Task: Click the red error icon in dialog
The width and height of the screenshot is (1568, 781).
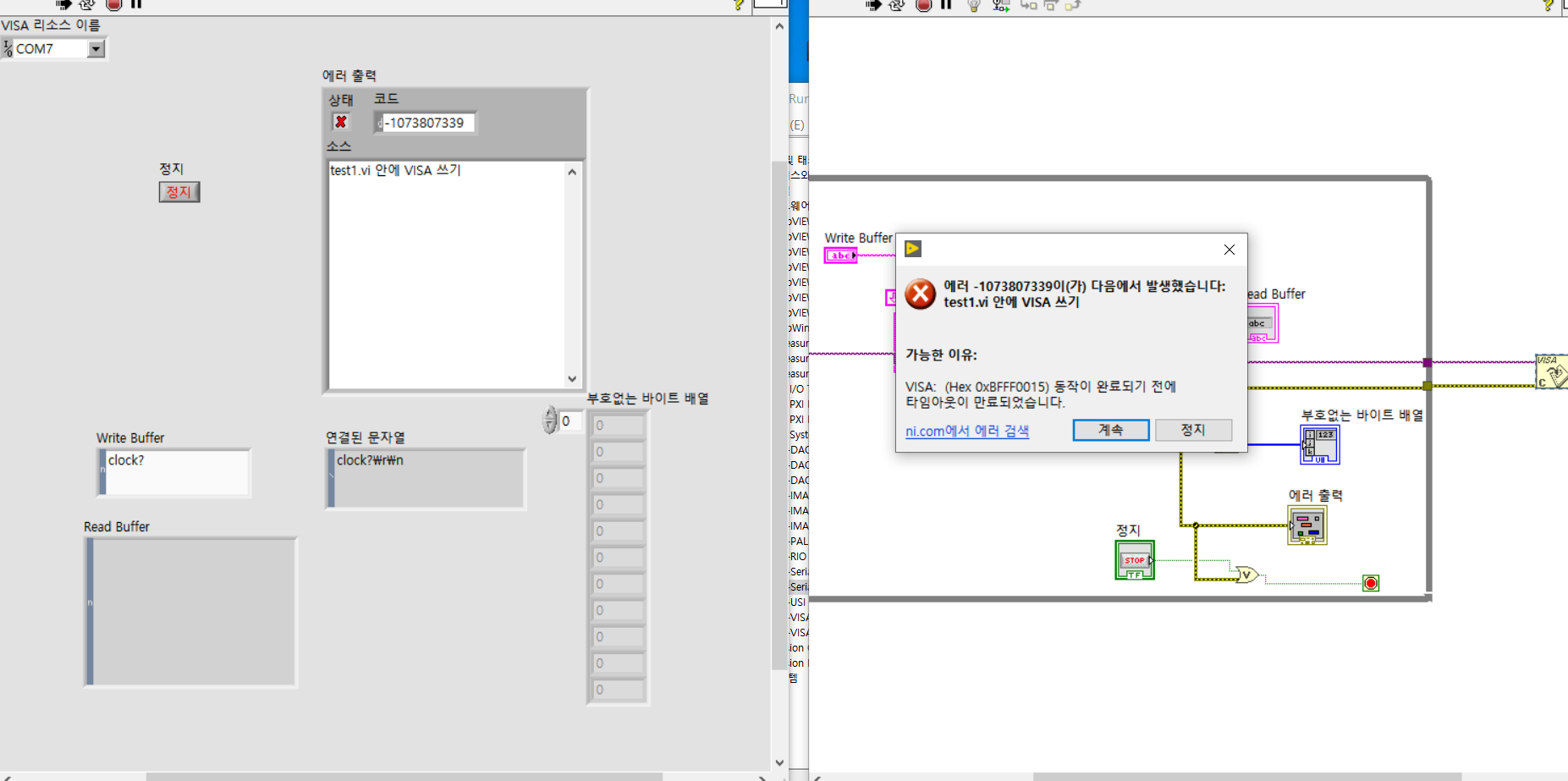Action: click(x=920, y=294)
